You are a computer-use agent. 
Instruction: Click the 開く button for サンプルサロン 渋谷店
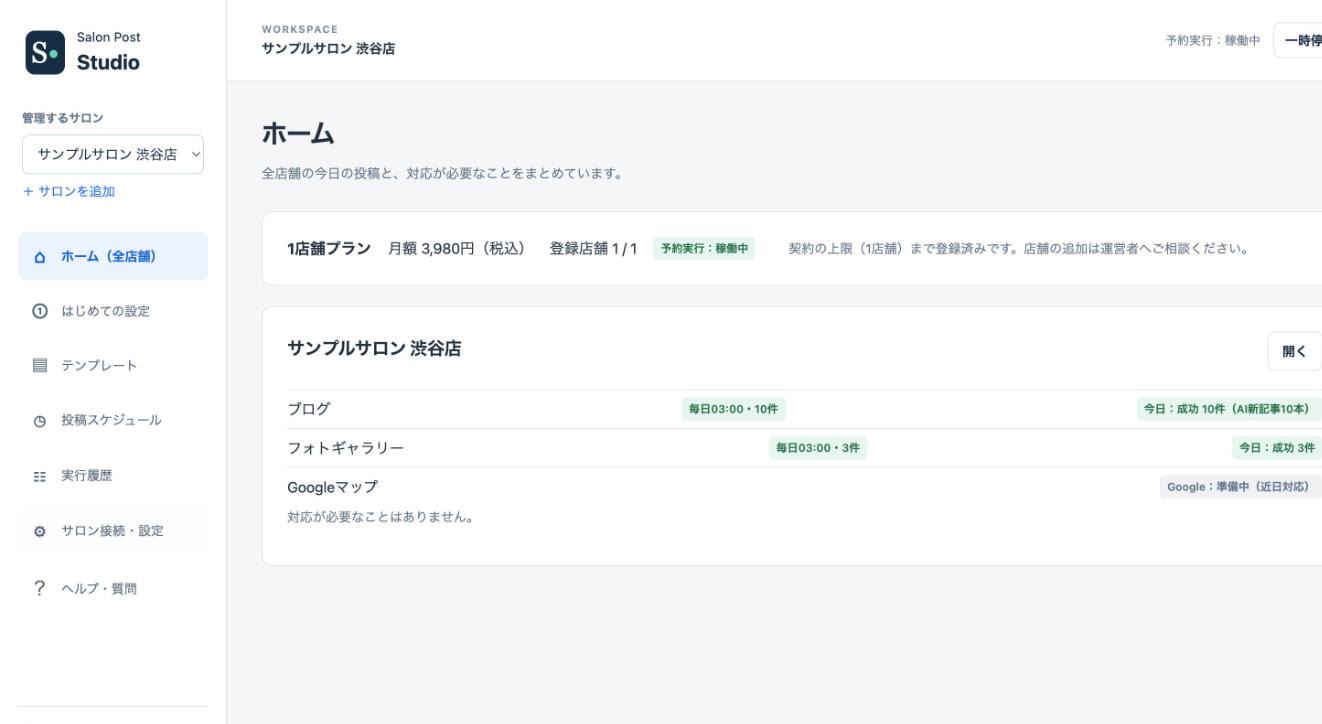coord(1294,351)
